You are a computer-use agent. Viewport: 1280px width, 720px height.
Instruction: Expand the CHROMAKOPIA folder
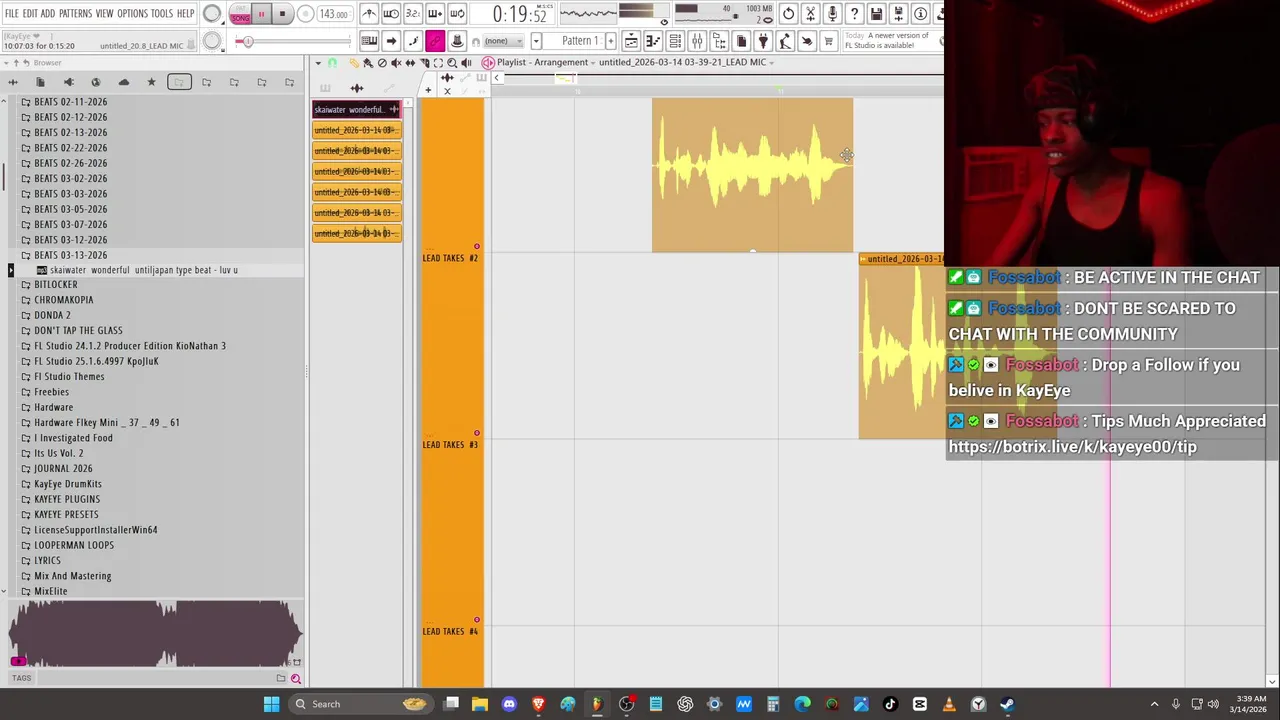tap(63, 300)
